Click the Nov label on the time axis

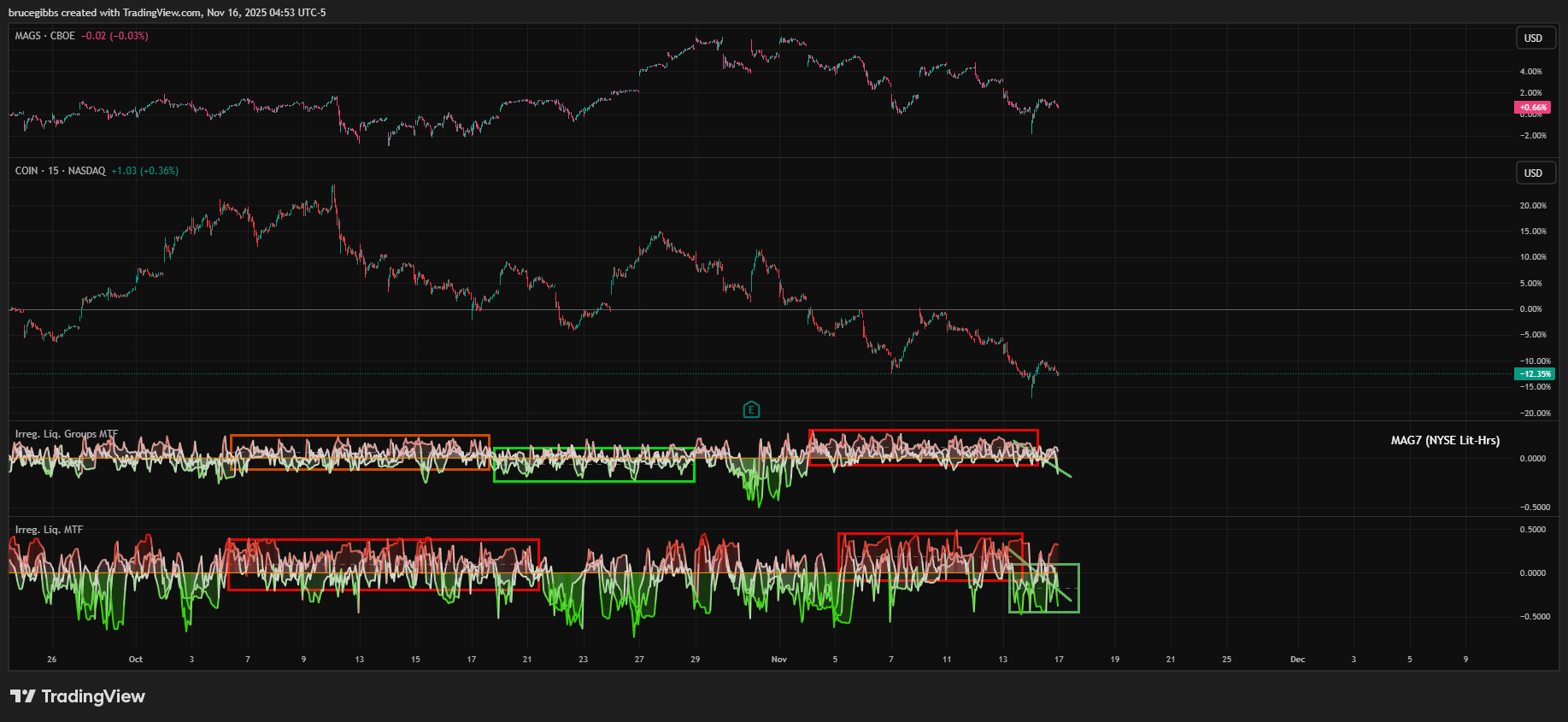[778, 660]
